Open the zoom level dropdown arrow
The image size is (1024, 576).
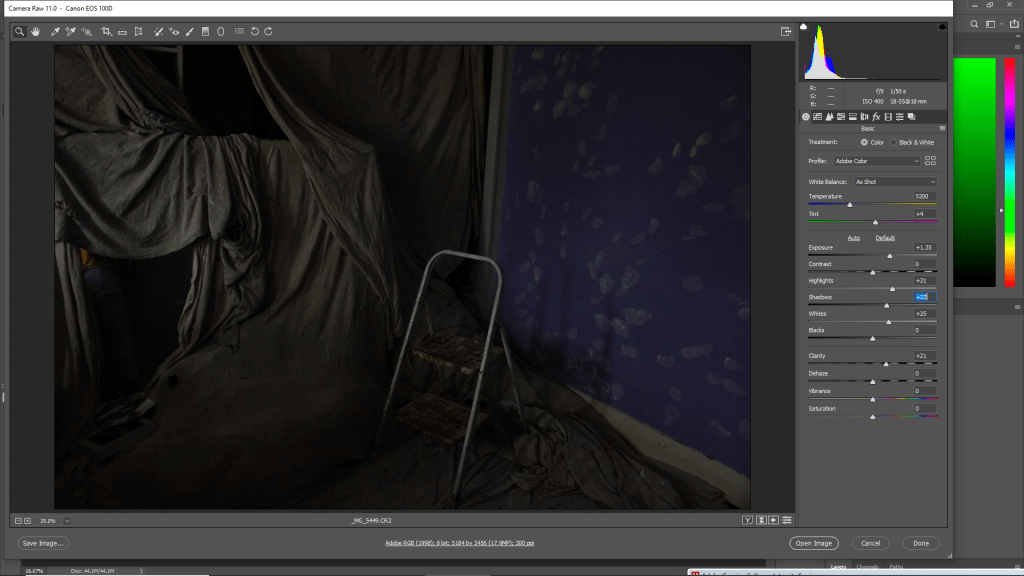[x=67, y=521]
